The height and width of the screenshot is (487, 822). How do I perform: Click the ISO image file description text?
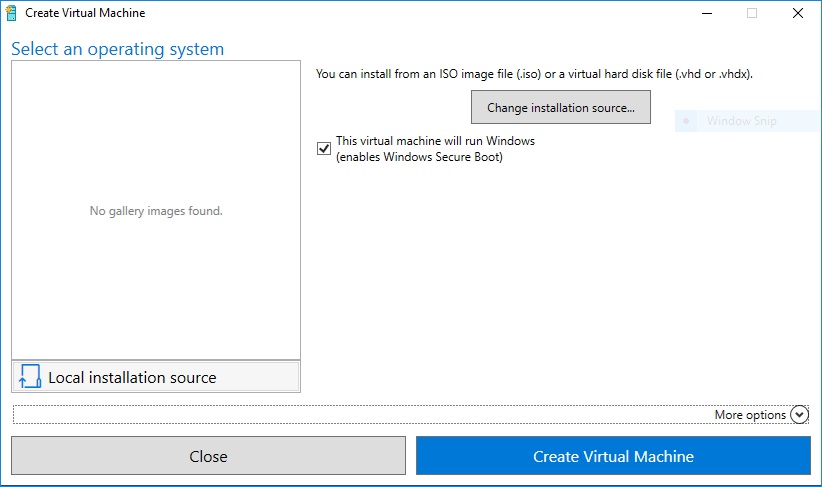tap(534, 74)
